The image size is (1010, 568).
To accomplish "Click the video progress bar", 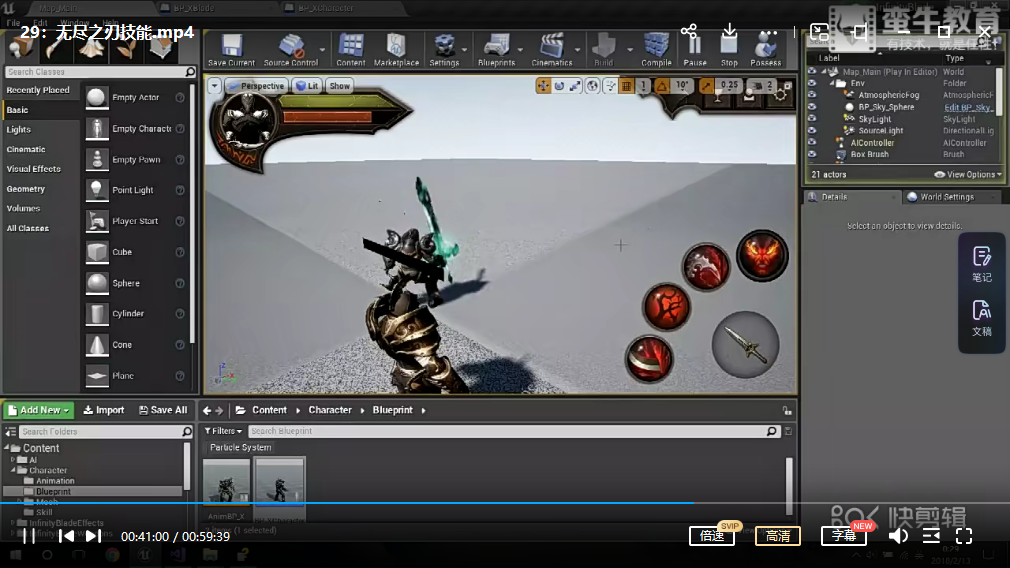I will pos(505,503).
